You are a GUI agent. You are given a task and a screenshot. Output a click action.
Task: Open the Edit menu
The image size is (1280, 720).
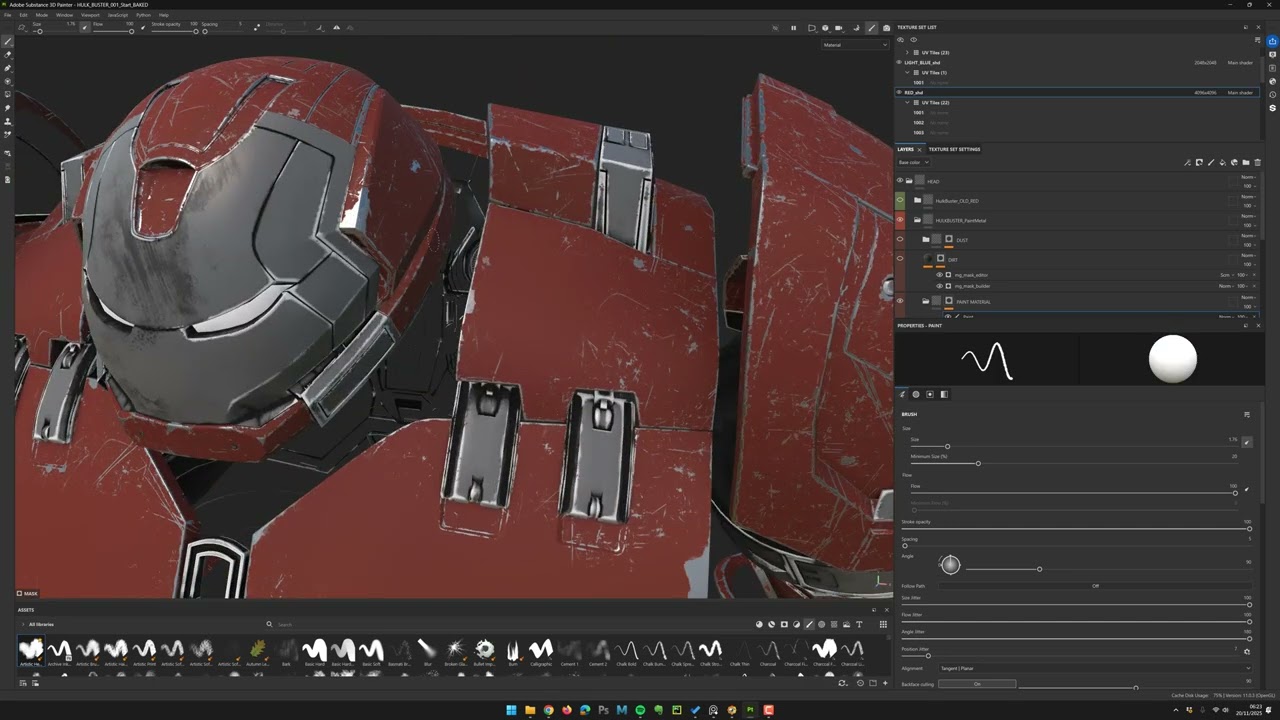tap(23, 15)
